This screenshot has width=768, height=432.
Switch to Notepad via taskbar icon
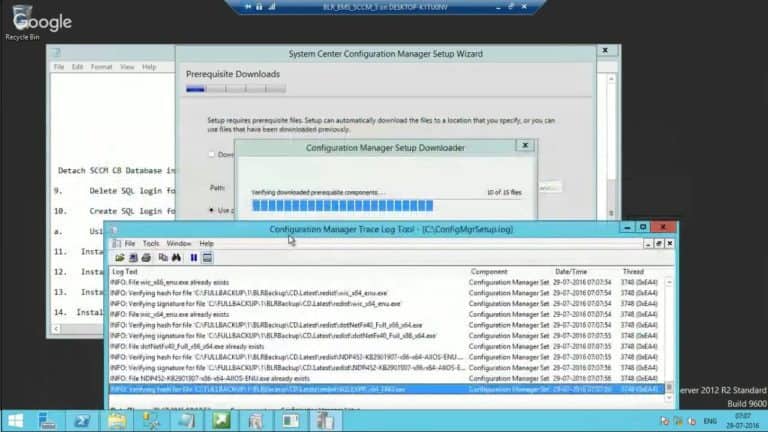(x=186, y=421)
